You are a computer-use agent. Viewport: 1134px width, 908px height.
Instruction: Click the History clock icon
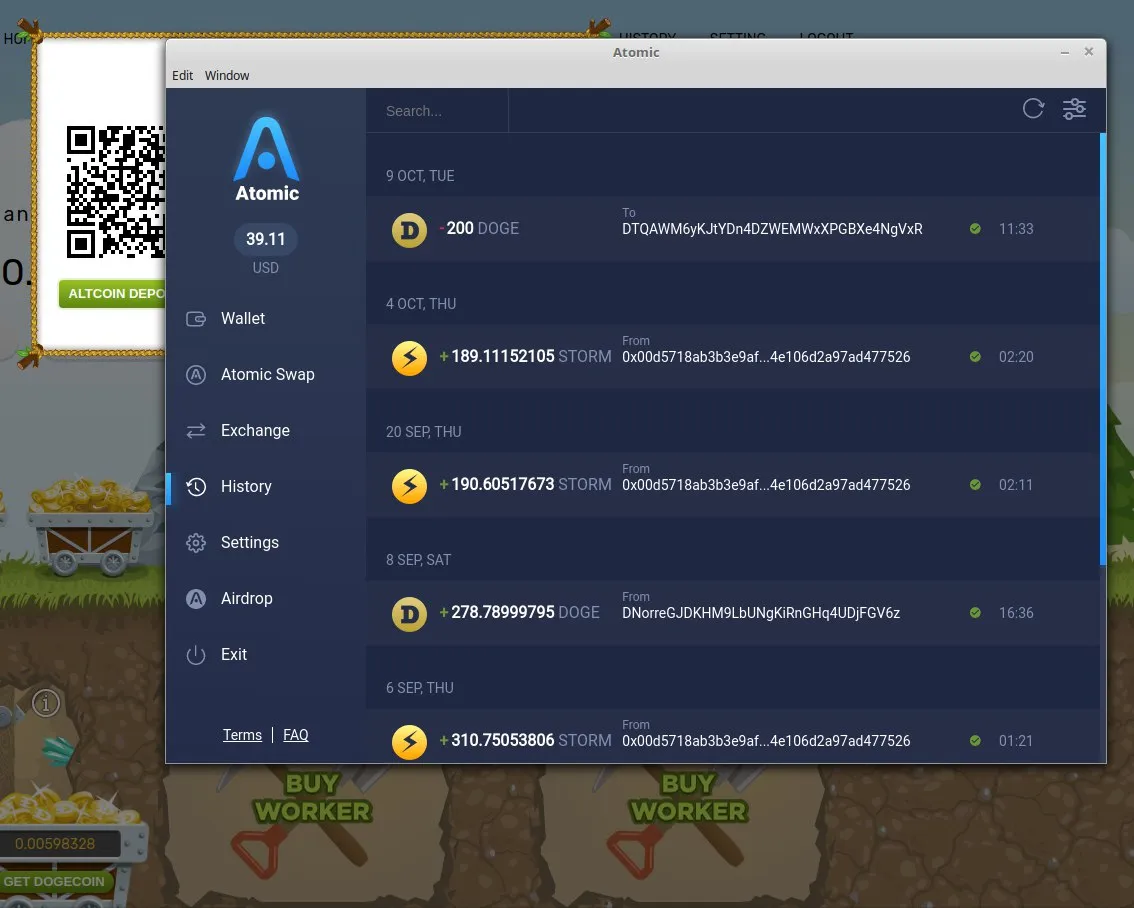coord(196,487)
